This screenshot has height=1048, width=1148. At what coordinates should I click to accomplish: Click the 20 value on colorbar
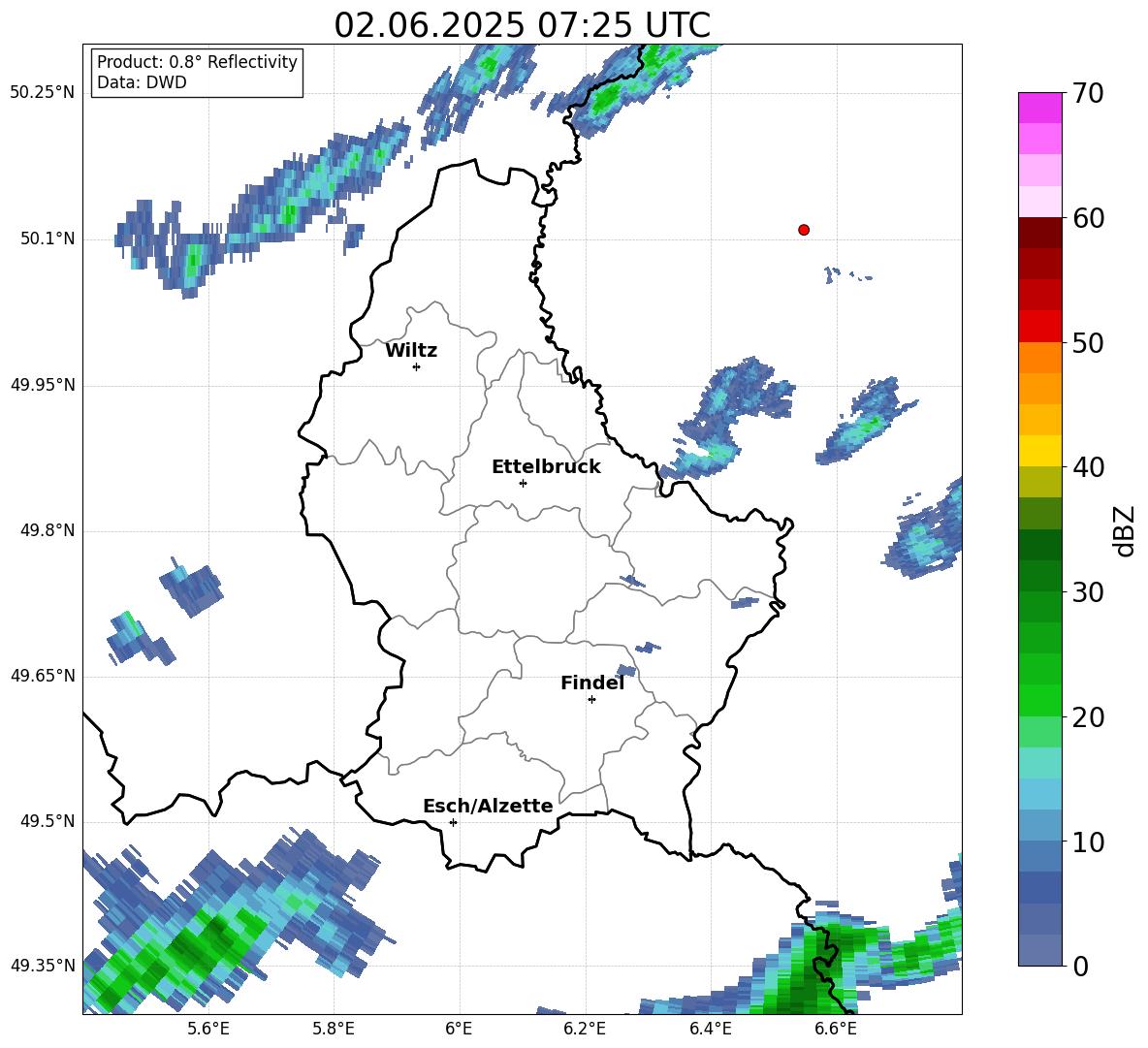tap(1087, 717)
